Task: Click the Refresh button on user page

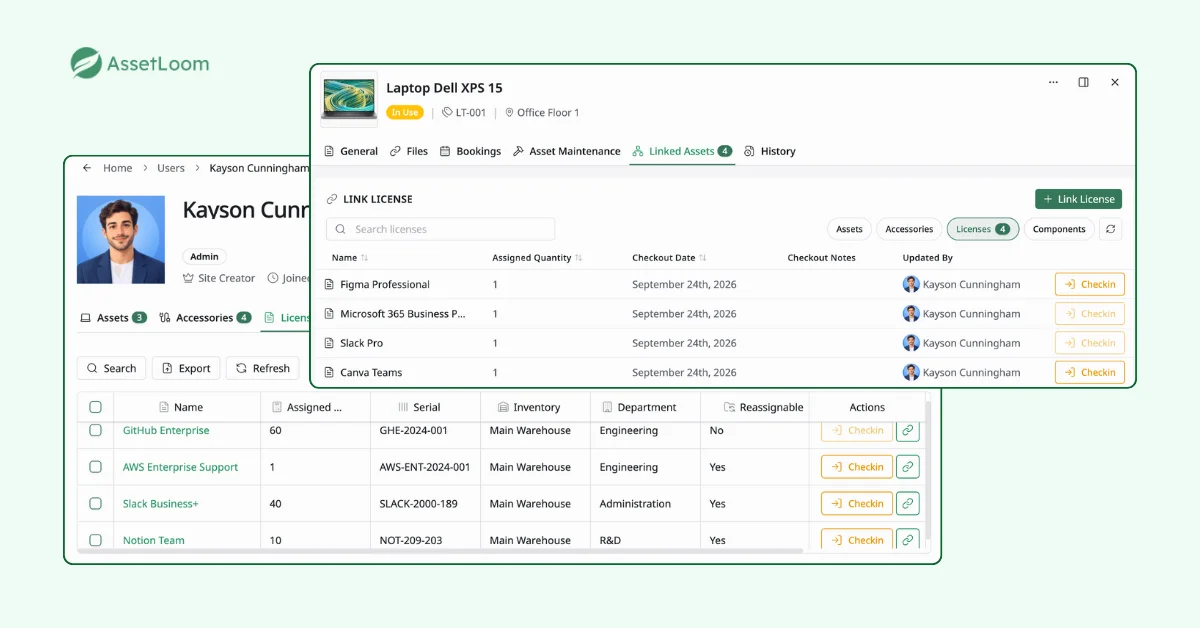Action: [263, 368]
